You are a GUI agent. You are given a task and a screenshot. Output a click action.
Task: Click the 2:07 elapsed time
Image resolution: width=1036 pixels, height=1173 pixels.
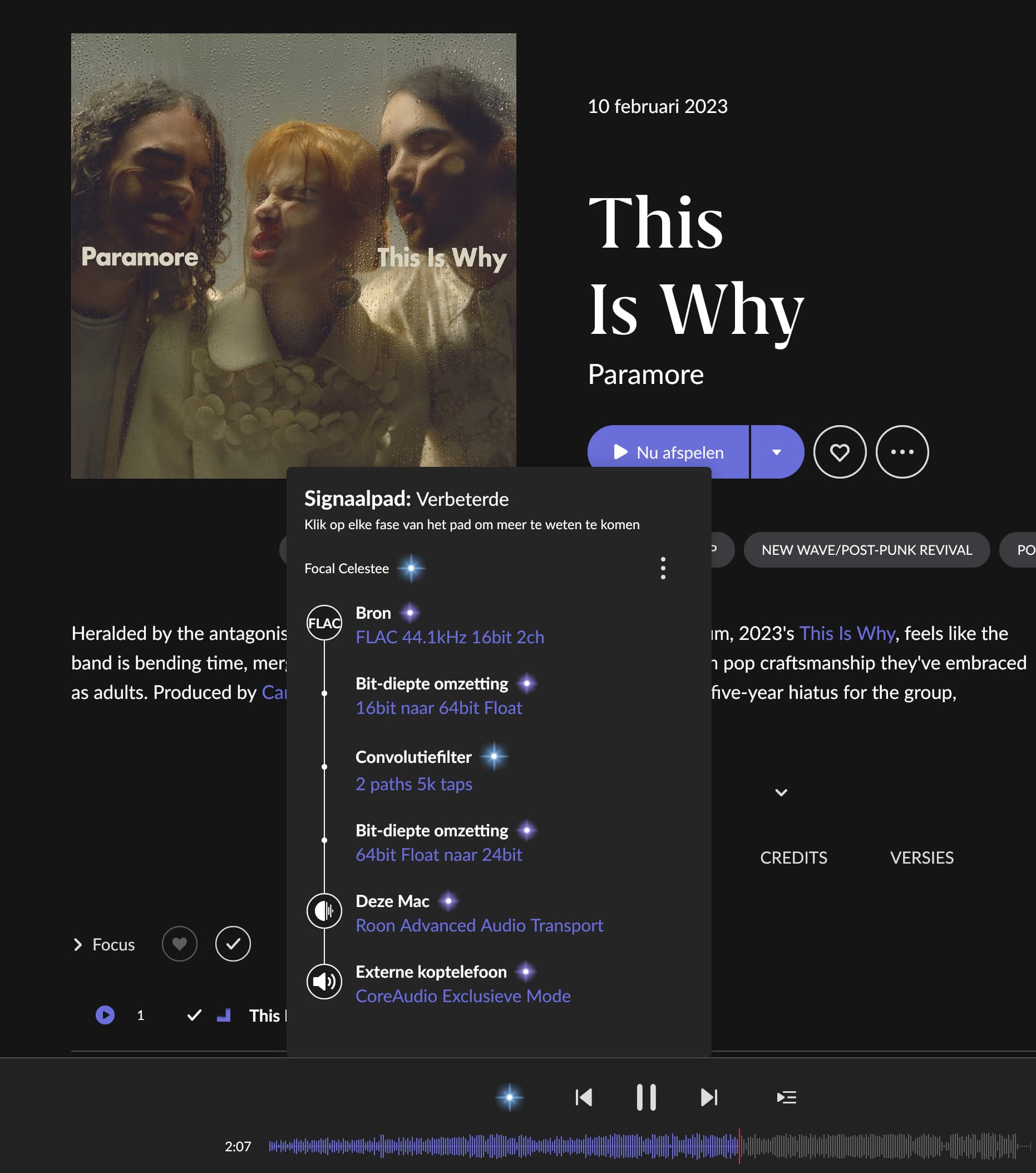click(x=238, y=1146)
